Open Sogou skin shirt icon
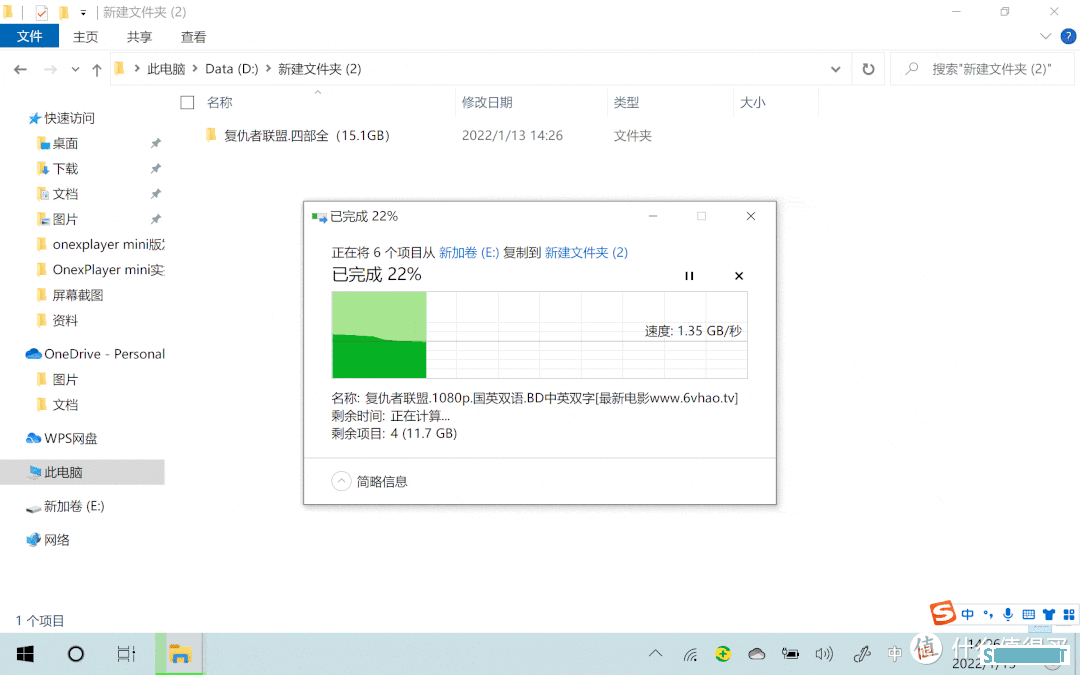Image resolution: width=1080 pixels, height=675 pixels. pyautogui.click(x=1049, y=614)
